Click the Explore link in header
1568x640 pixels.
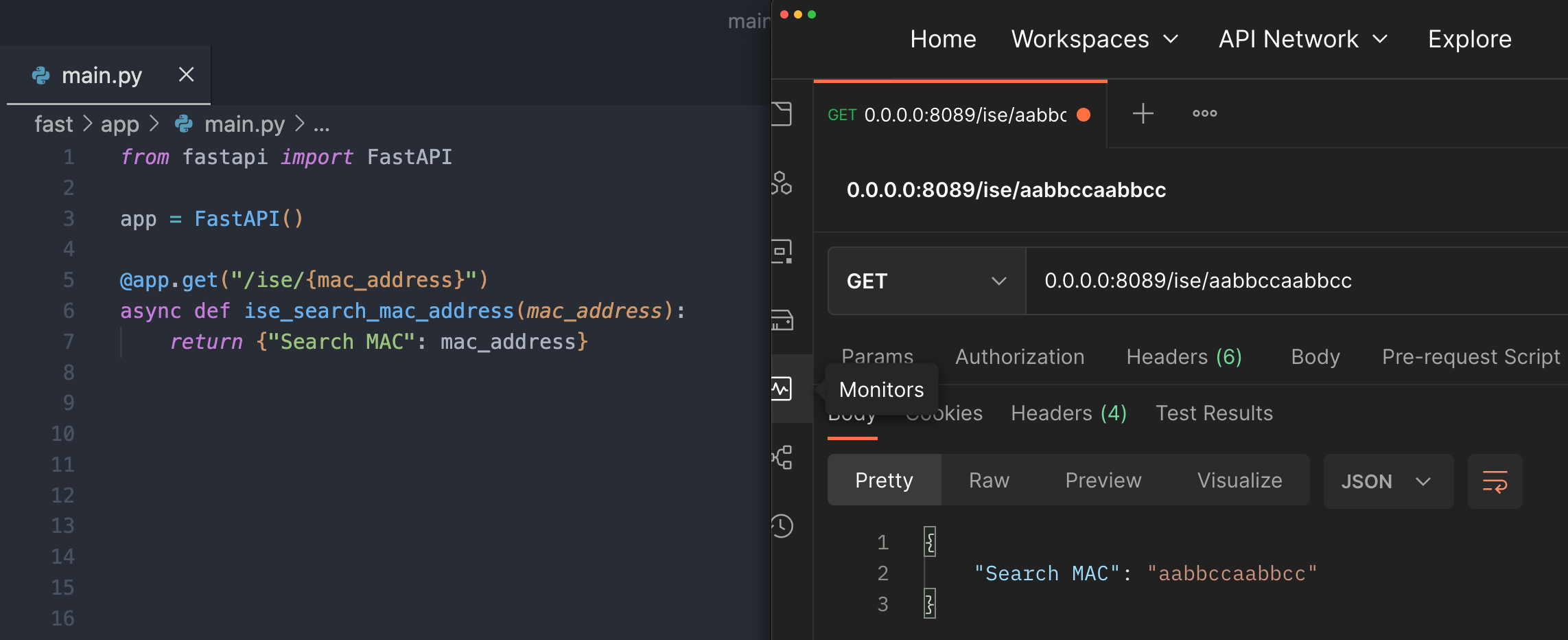pyautogui.click(x=1469, y=39)
